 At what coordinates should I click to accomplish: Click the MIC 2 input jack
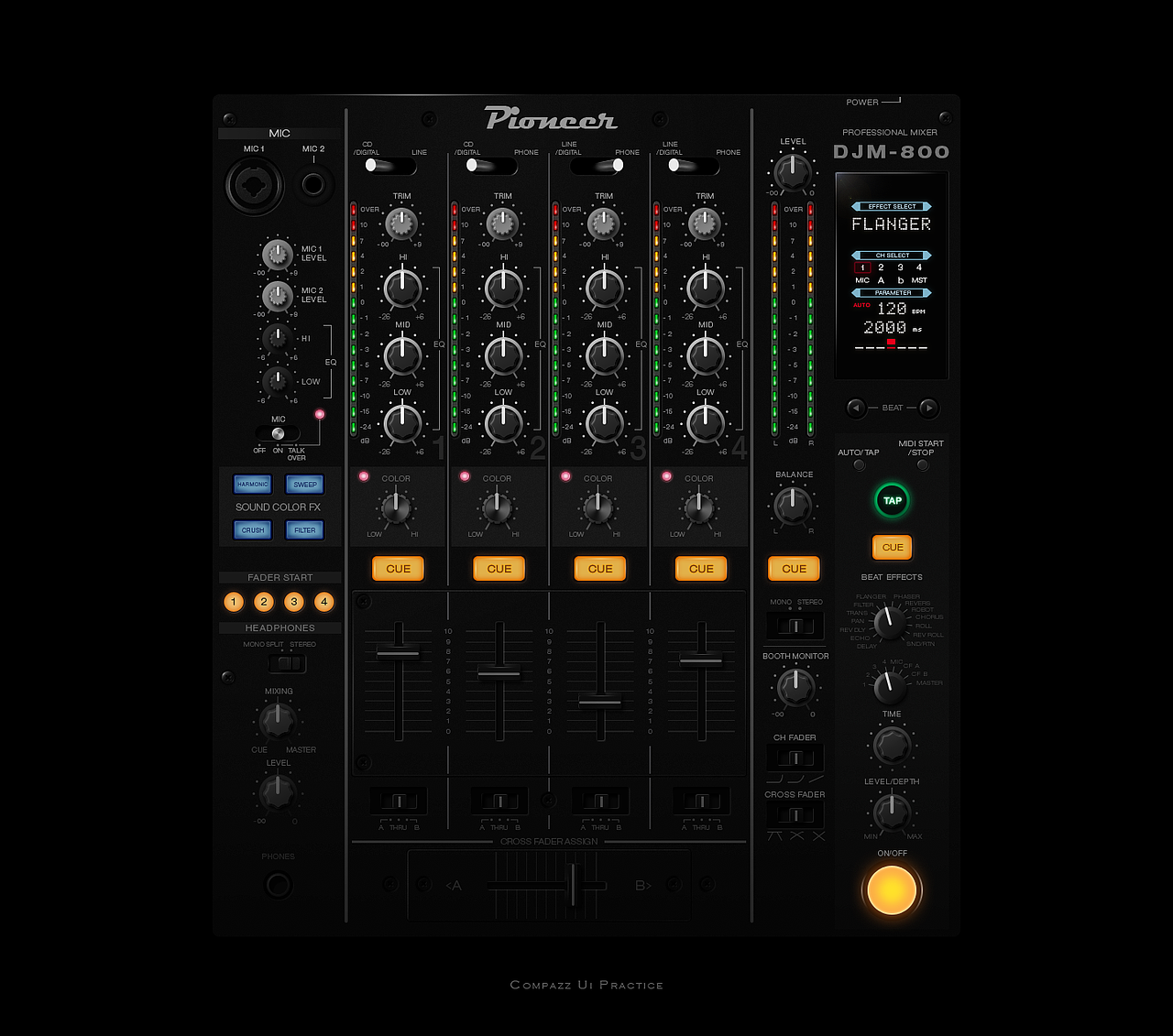(313, 185)
